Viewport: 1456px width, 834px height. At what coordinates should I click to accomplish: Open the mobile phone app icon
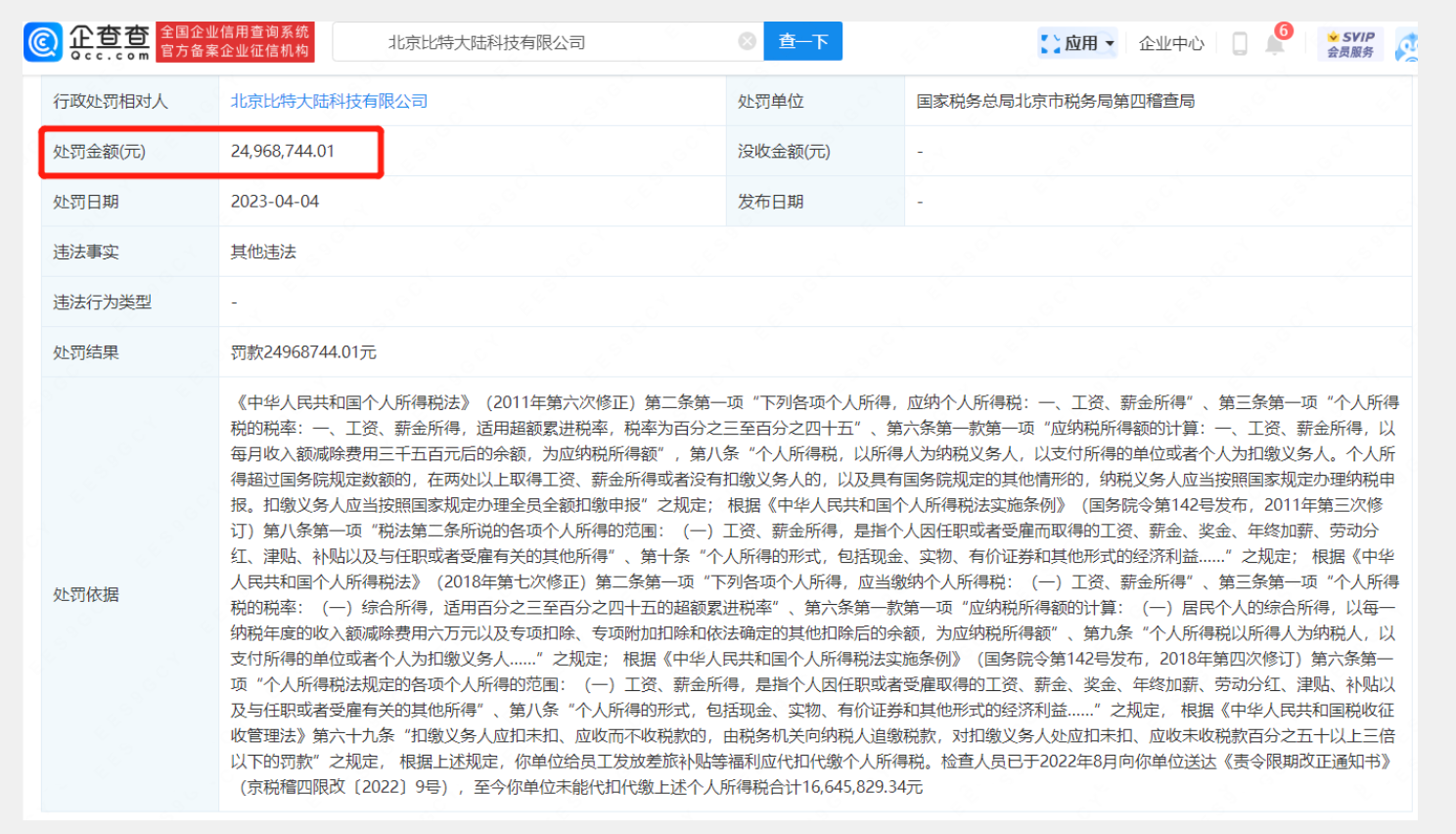tap(1239, 43)
